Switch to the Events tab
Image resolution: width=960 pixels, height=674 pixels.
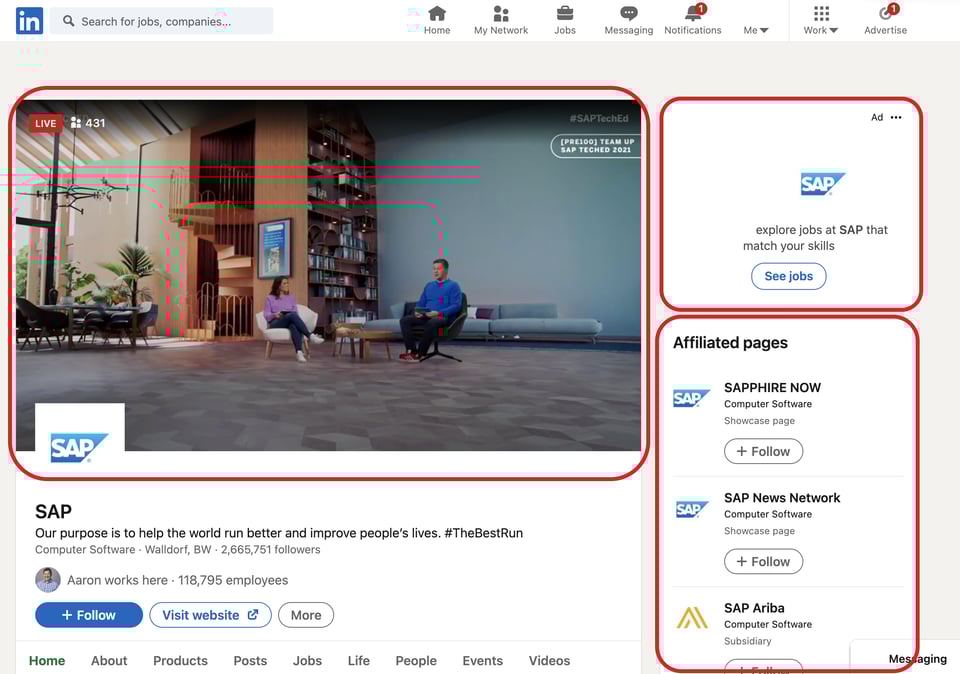click(x=482, y=661)
